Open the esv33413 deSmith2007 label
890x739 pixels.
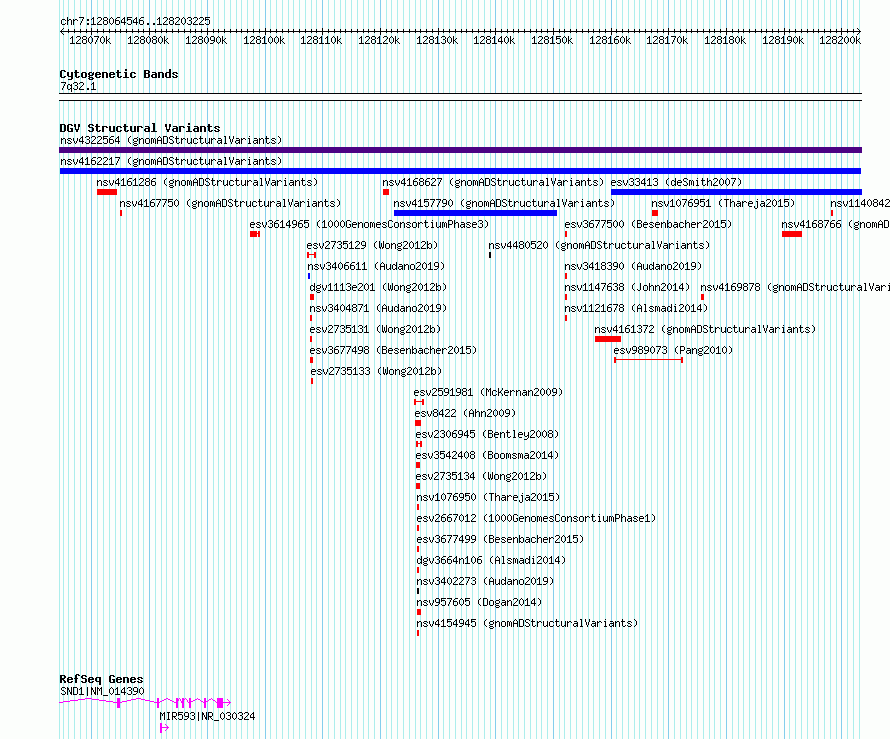676,182
